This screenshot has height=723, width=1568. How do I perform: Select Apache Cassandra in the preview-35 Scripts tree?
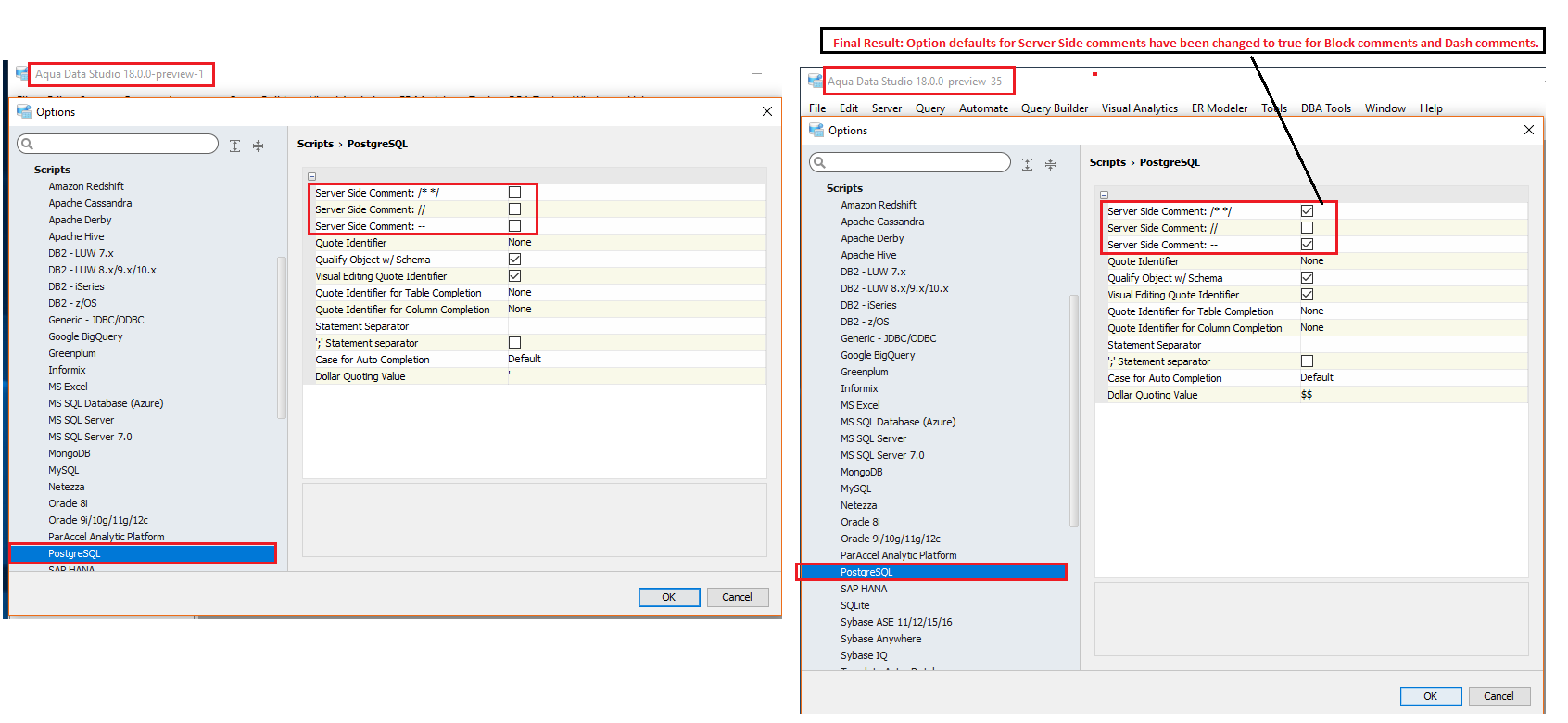882,222
